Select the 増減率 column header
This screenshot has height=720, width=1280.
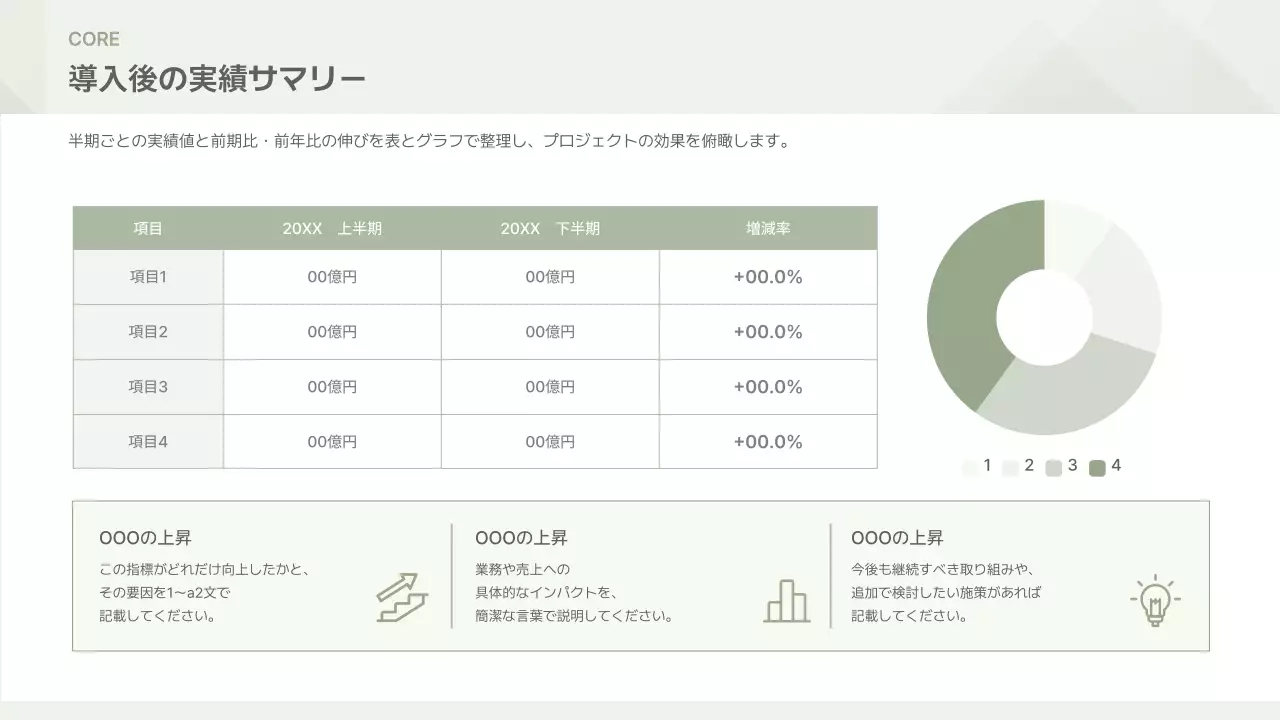point(768,228)
